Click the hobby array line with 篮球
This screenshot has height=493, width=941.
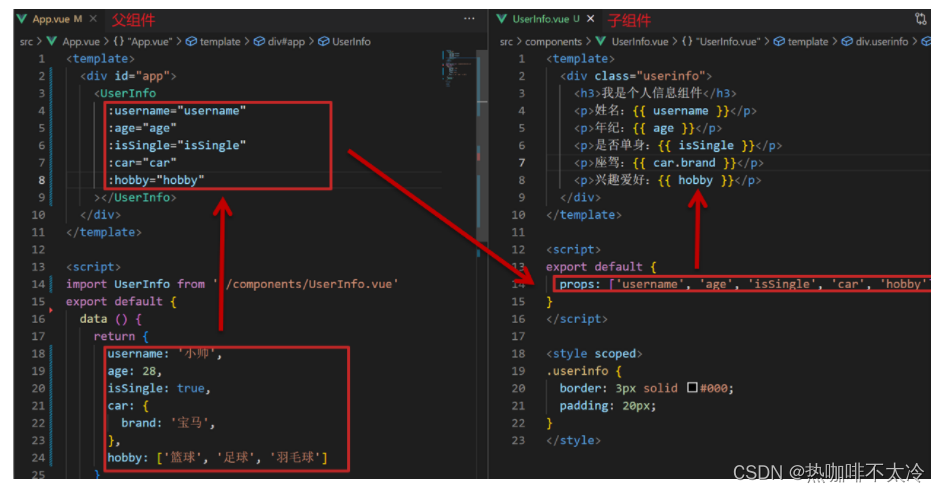(218, 458)
